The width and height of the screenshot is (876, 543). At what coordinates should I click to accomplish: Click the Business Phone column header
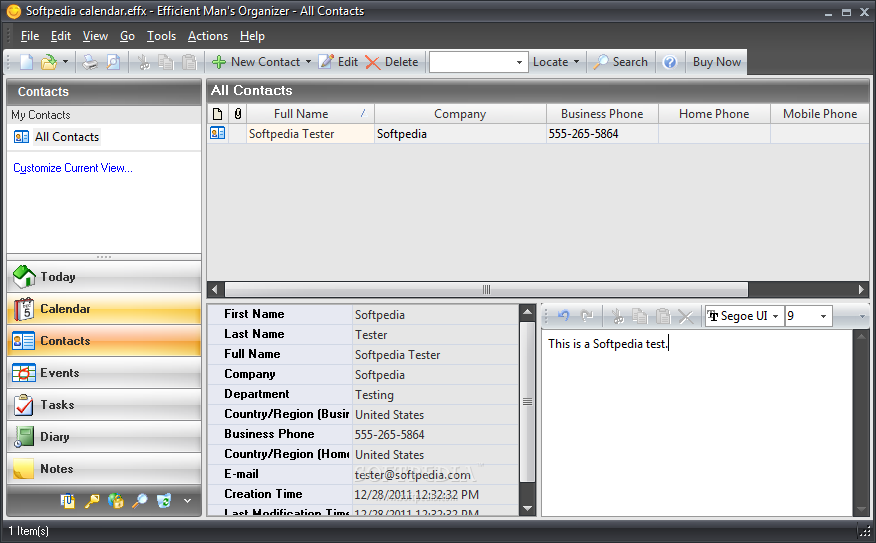pyautogui.click(x=602, y=114)
